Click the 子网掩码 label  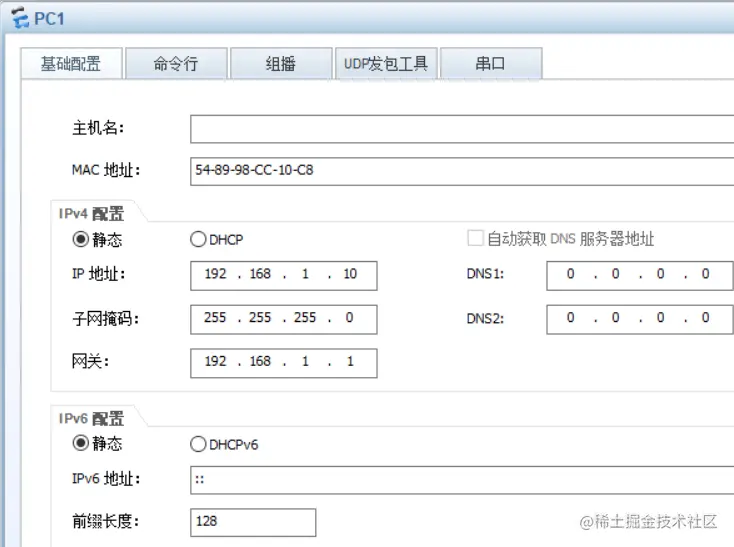point(105,319)
